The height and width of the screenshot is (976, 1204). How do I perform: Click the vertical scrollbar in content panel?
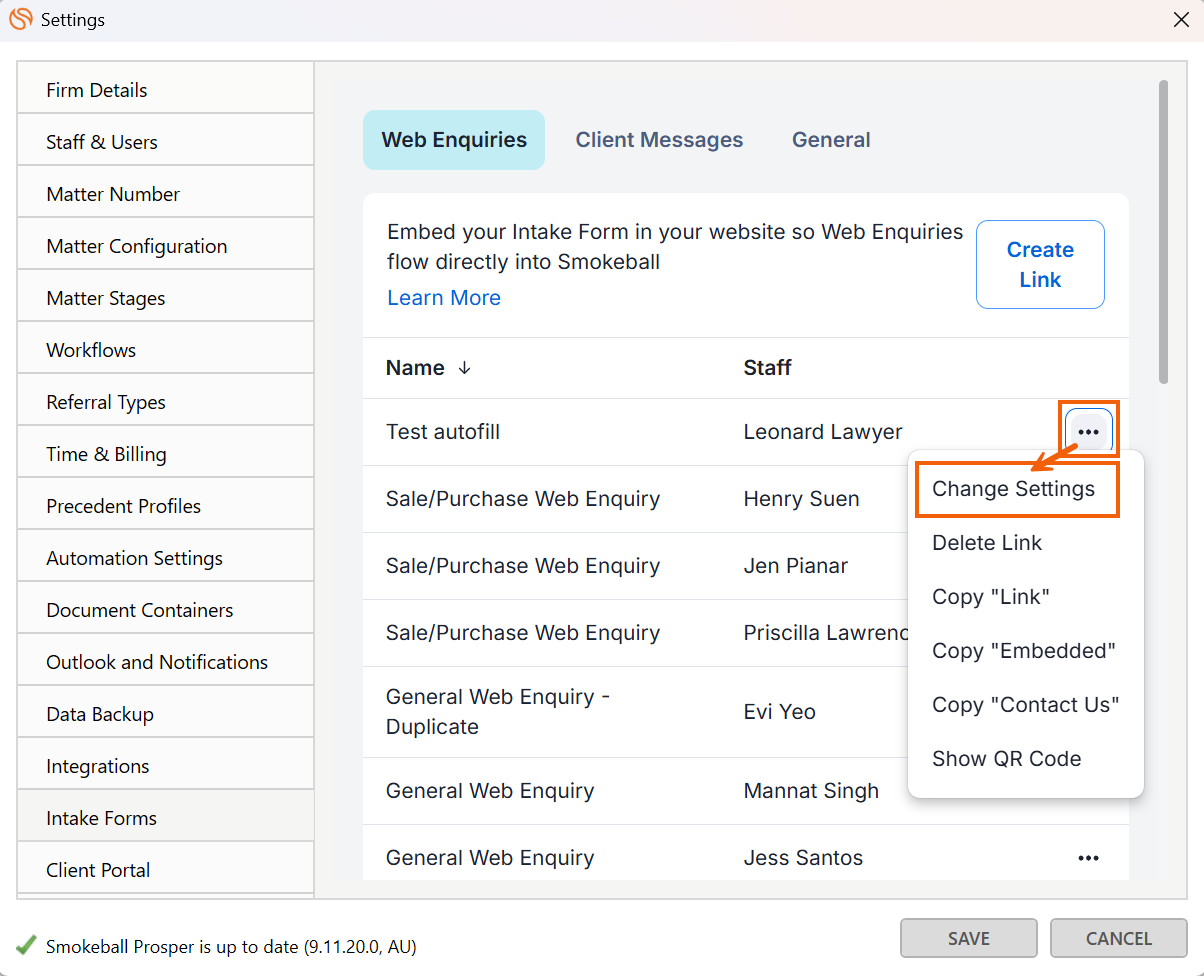(x=1163, y=232)
